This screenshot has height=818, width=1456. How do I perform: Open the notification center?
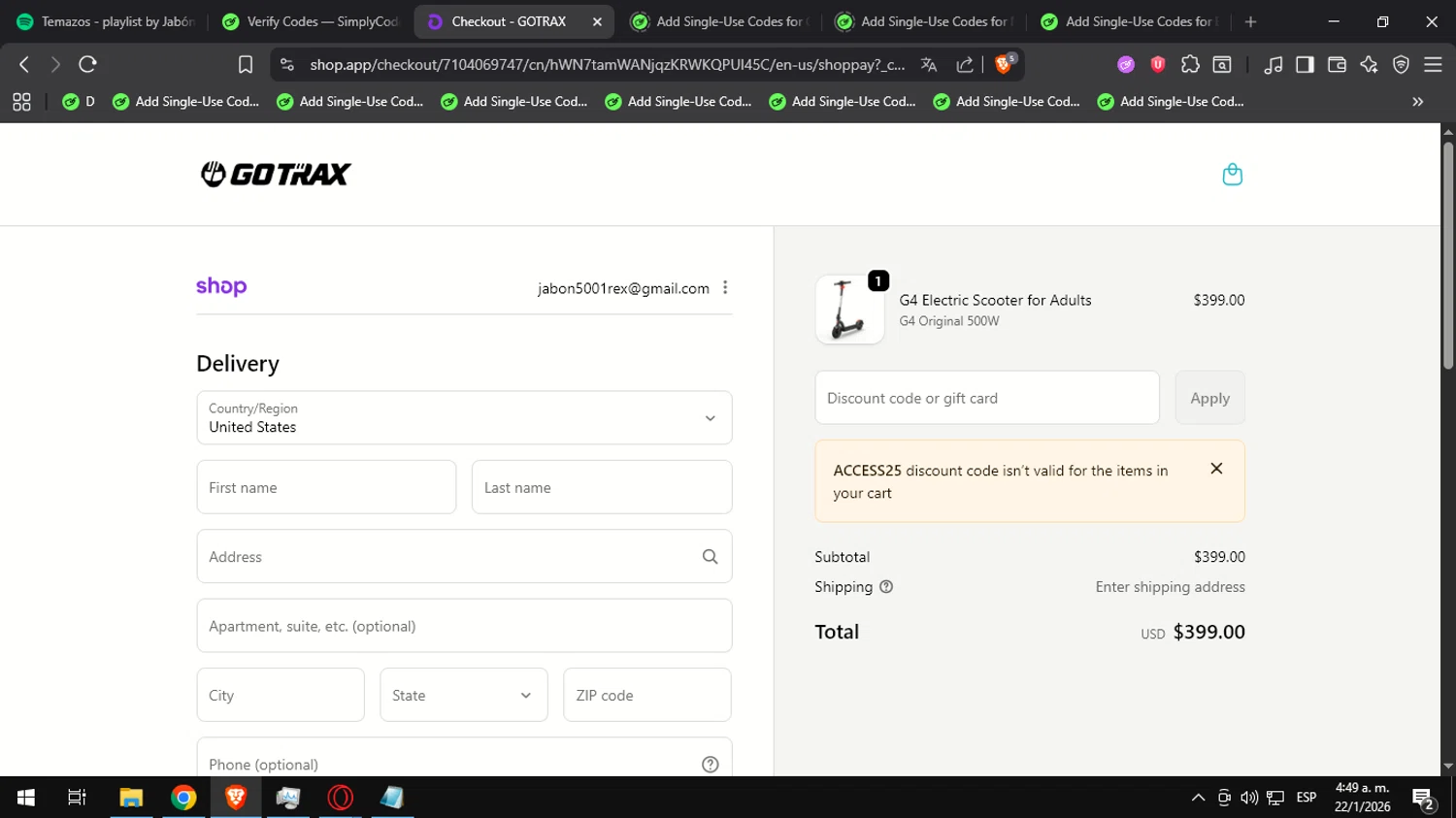[1424, 799]
